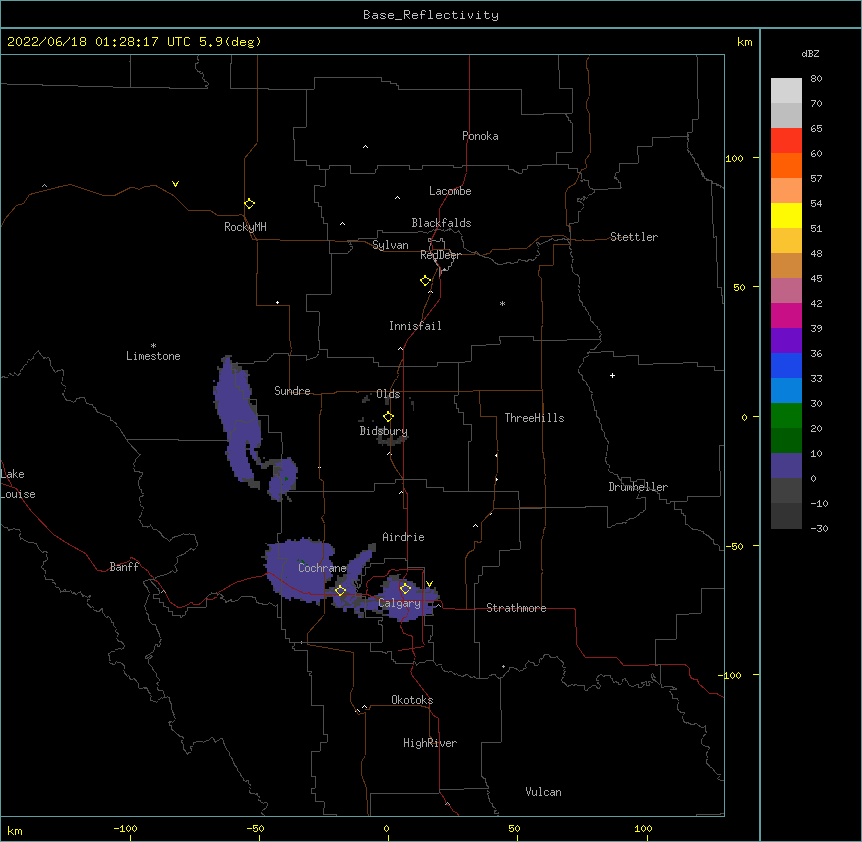862x842 pixels.
Task: Pick the yellow diamond marker between Olds and Didsbury
Action: (x=388, y=417)
